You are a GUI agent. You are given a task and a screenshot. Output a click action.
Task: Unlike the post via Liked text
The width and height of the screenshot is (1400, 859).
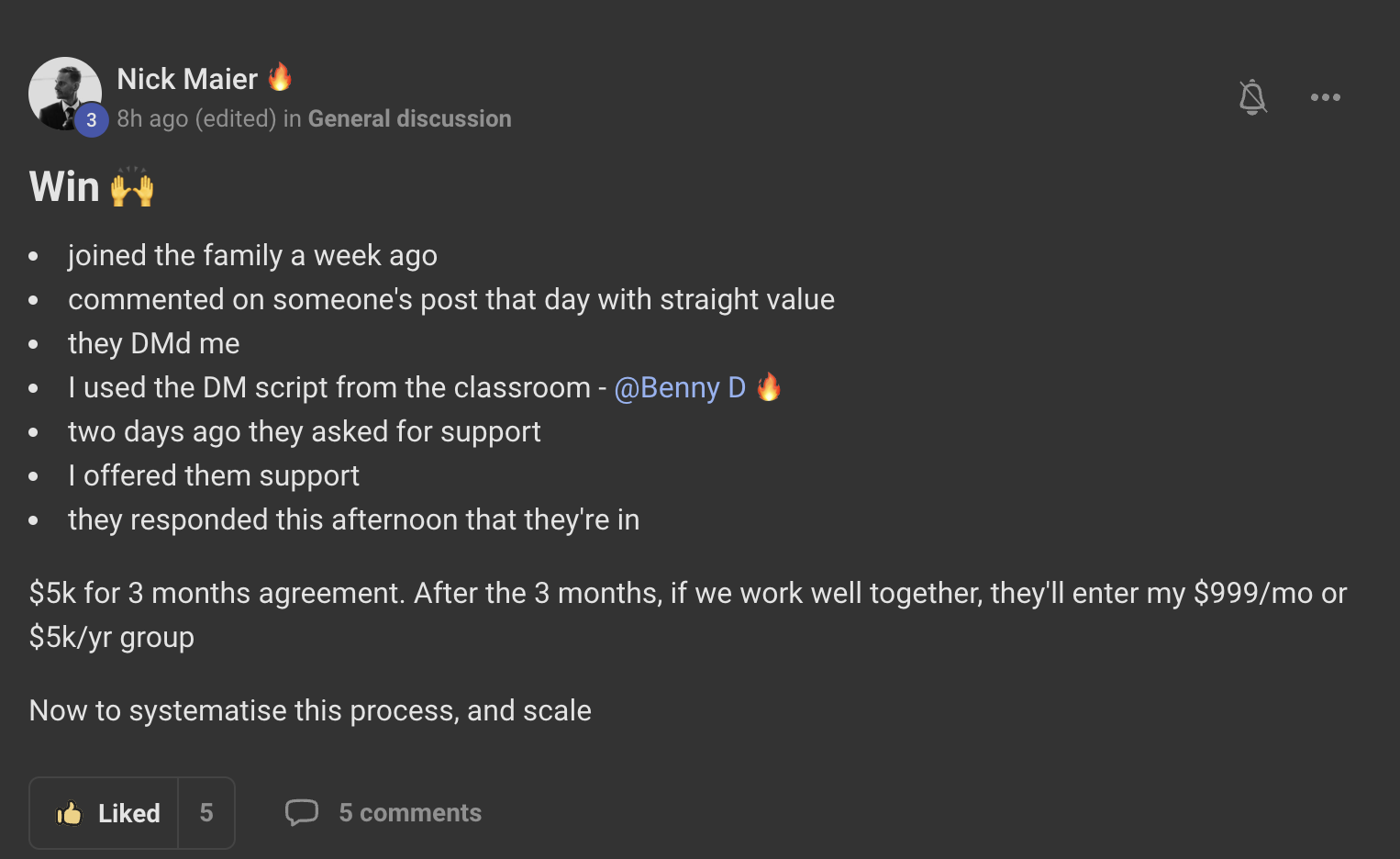pyautogui.click(x=129, y=813)
